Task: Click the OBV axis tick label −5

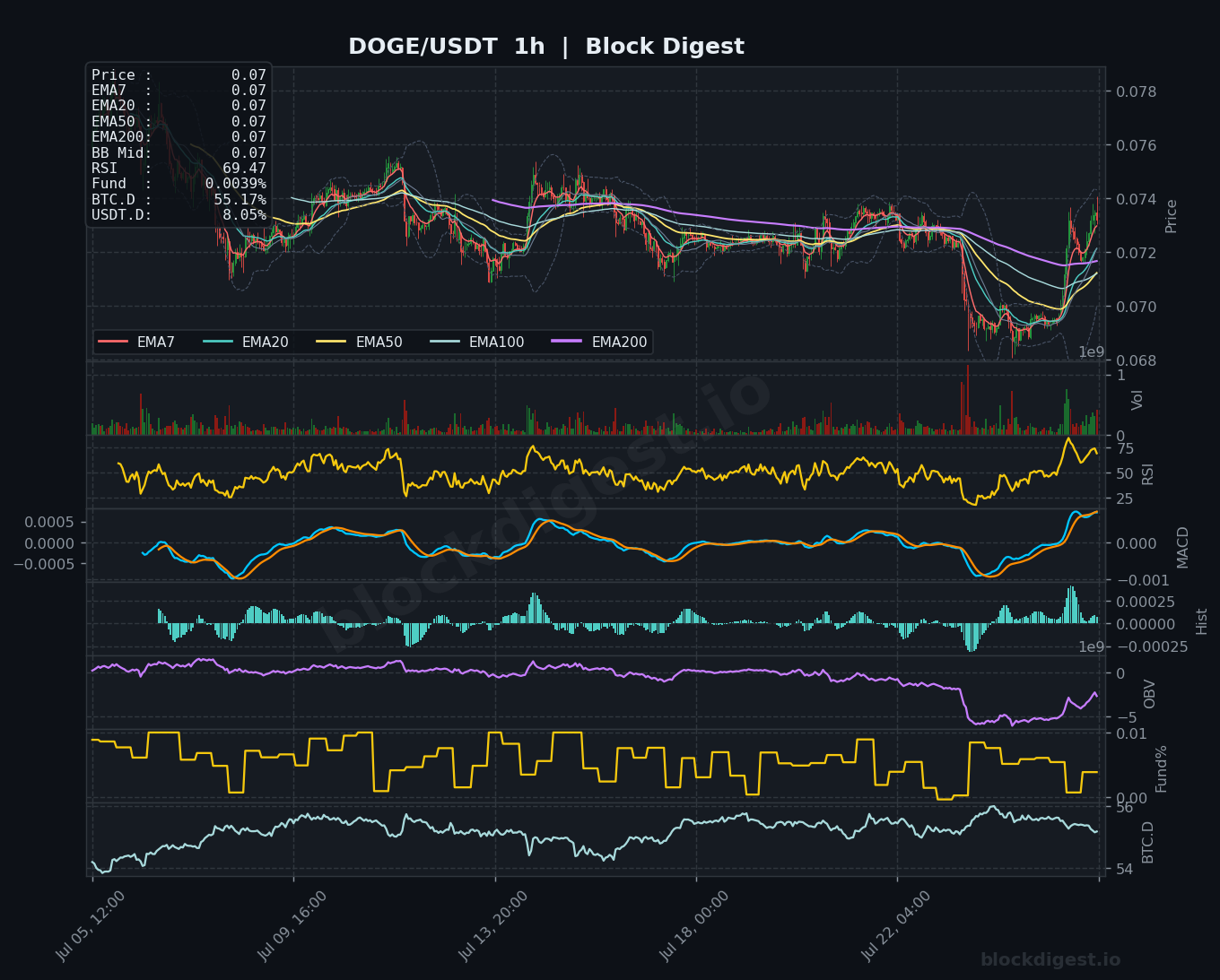Action: tap(1125, 717)
